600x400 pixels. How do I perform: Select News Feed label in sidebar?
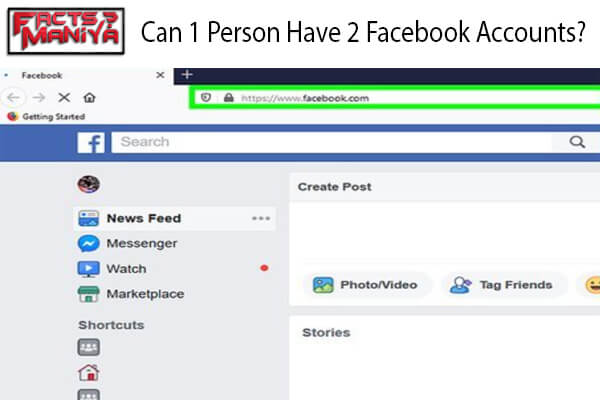click(x=144, y=219)
